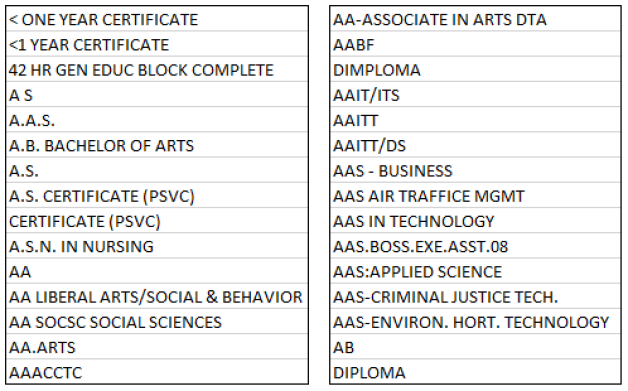Click 'A.S. CERTIFICATE (PSVC)' cell
The width and height of the screenshot is (628, 391).
pyautogui.click(x=157, y=196)
